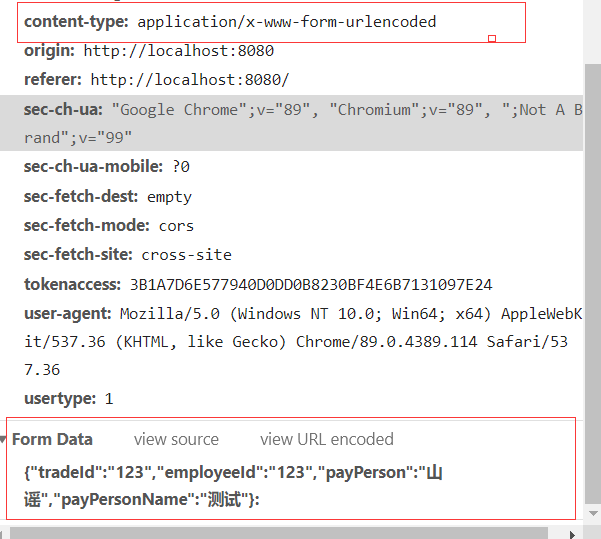Image resolution: width=601 pixels, height=539 pixels.
Task: Click the sec-fetch-dest: empty row
Action: tap(108, 197)
